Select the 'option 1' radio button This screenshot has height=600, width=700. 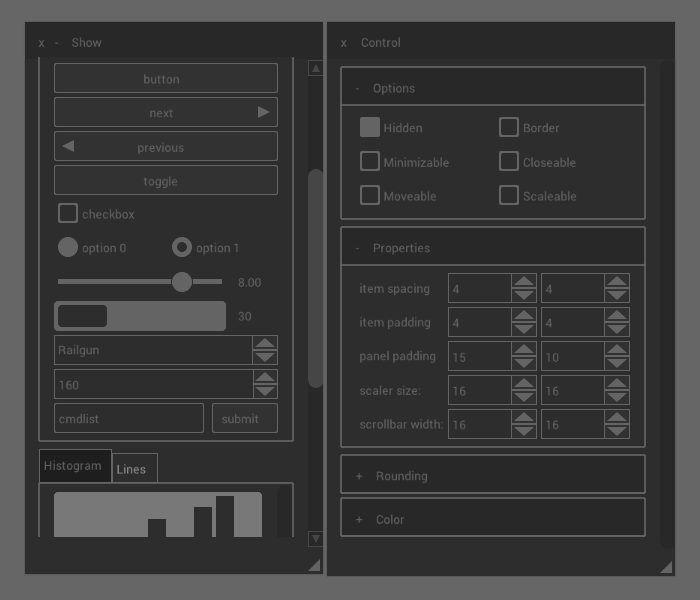point(182,247)
